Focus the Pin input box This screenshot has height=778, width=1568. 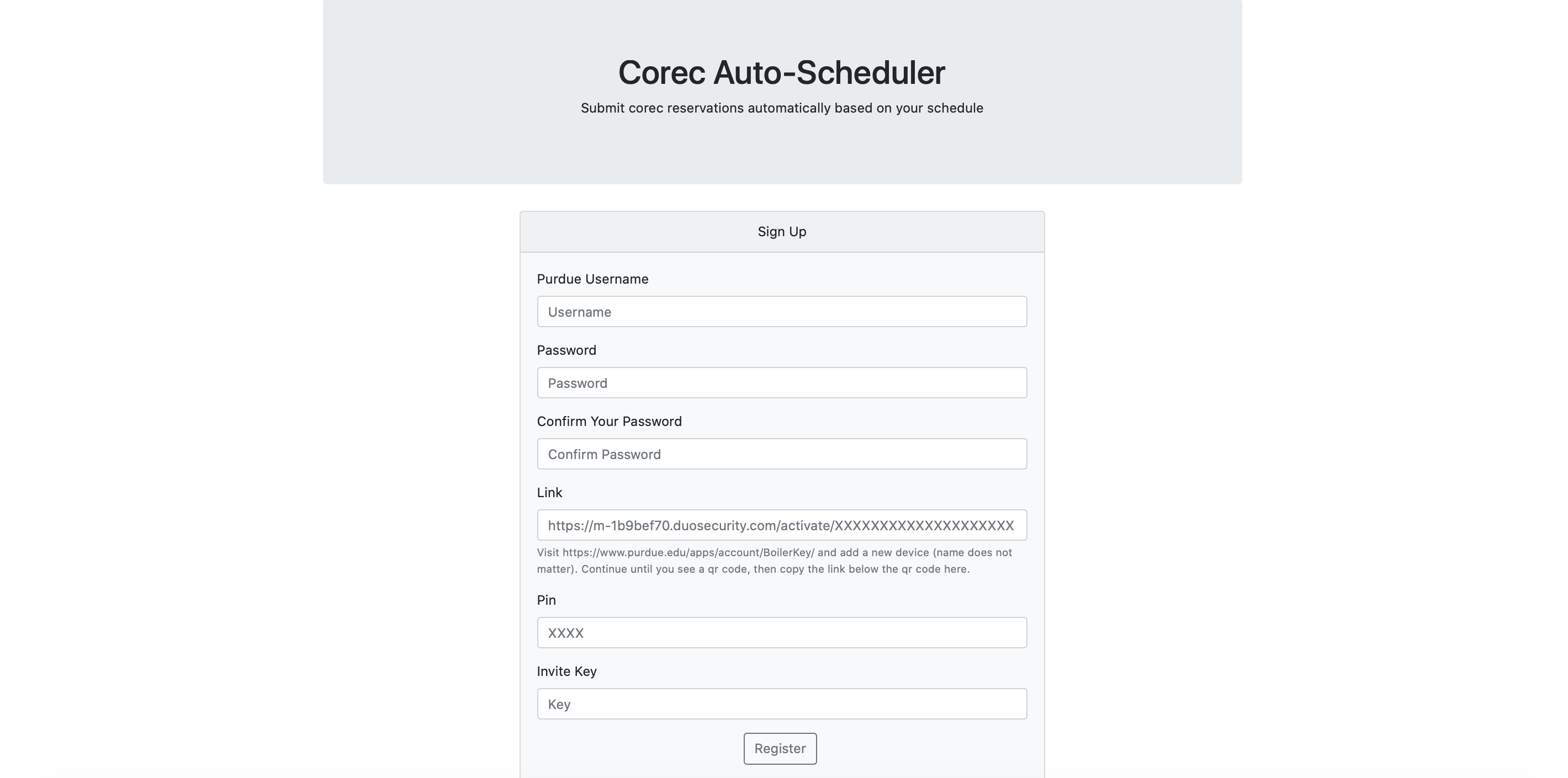point(782,633)
